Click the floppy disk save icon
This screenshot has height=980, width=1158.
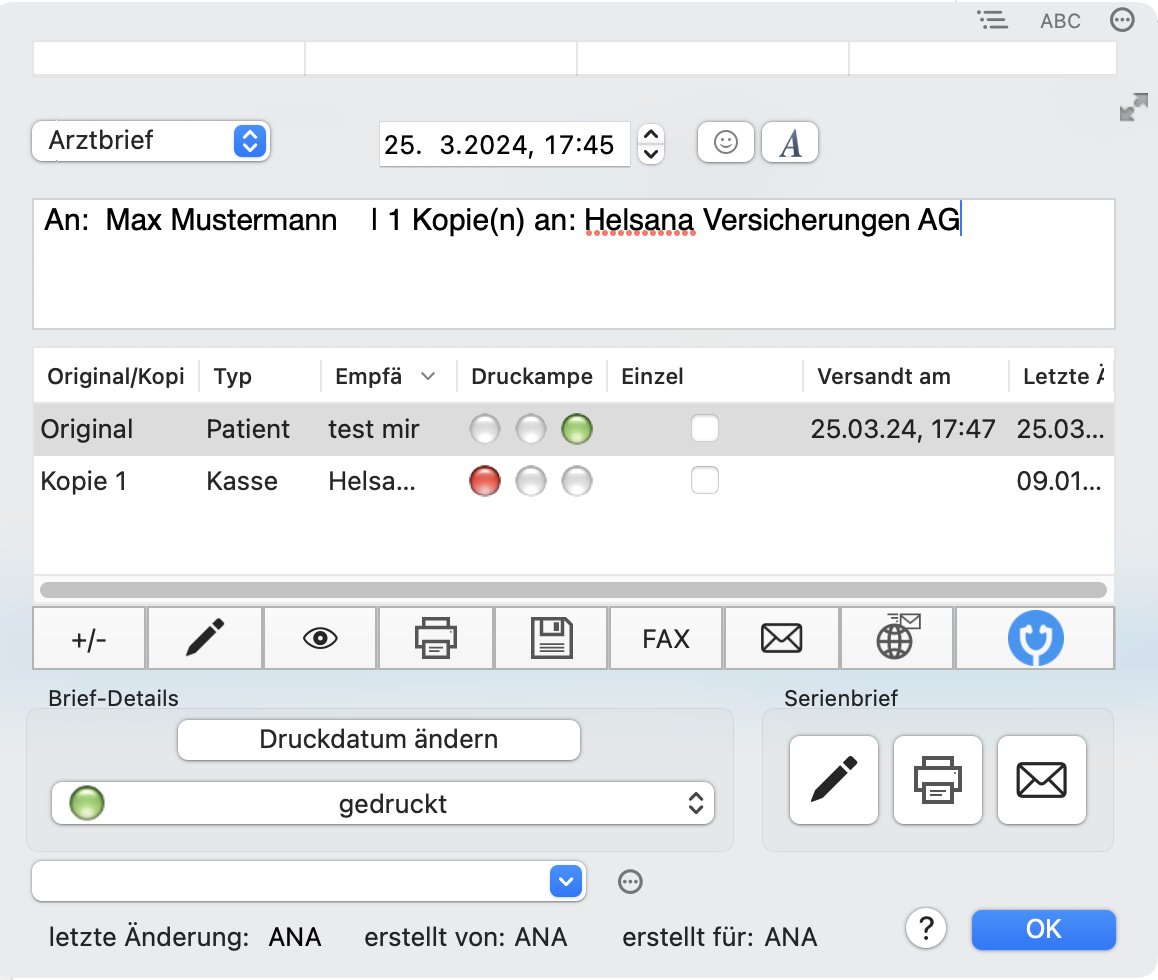click(x=550, y=638)
